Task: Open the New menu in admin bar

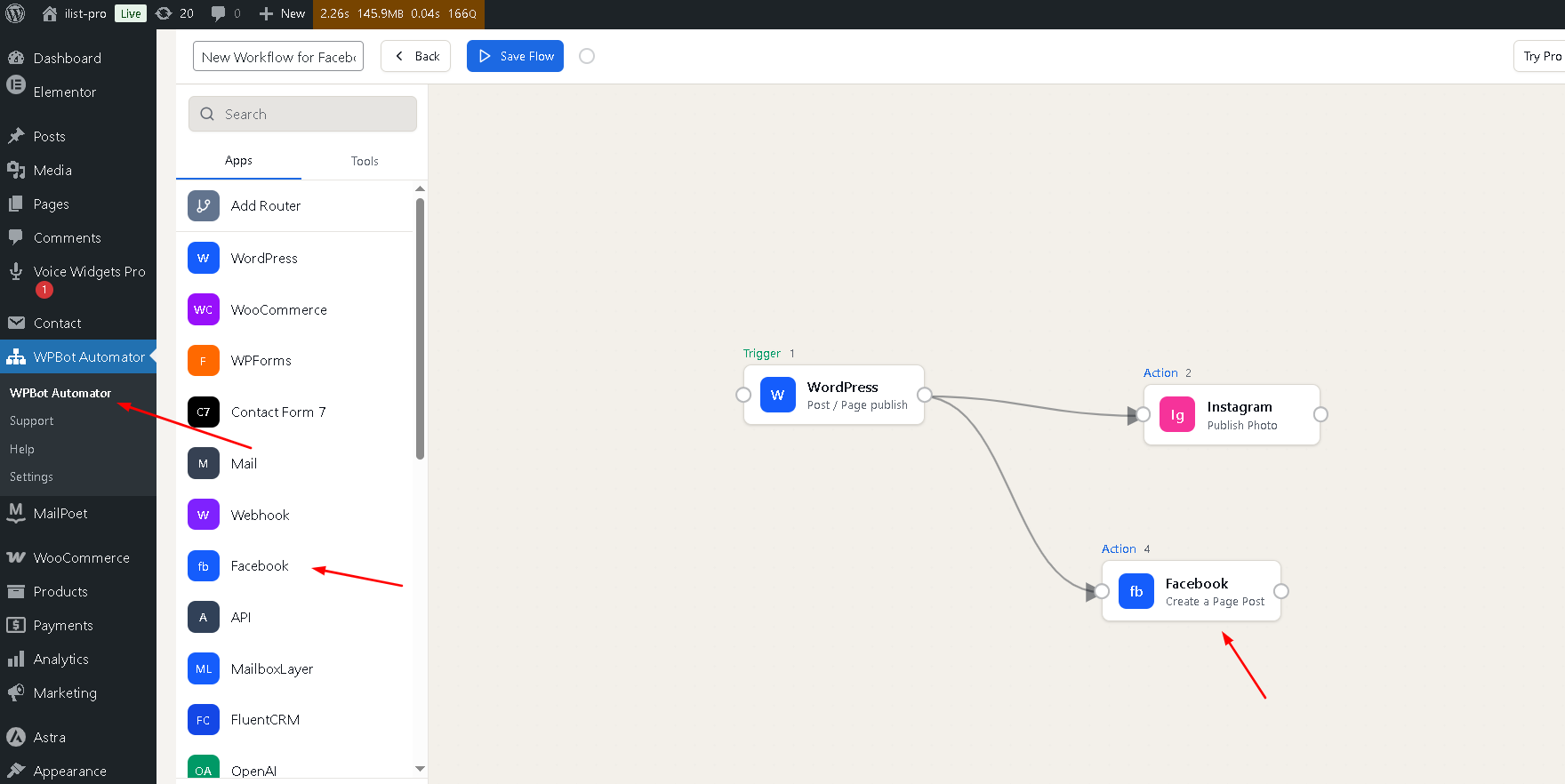Action: (282, 13)
